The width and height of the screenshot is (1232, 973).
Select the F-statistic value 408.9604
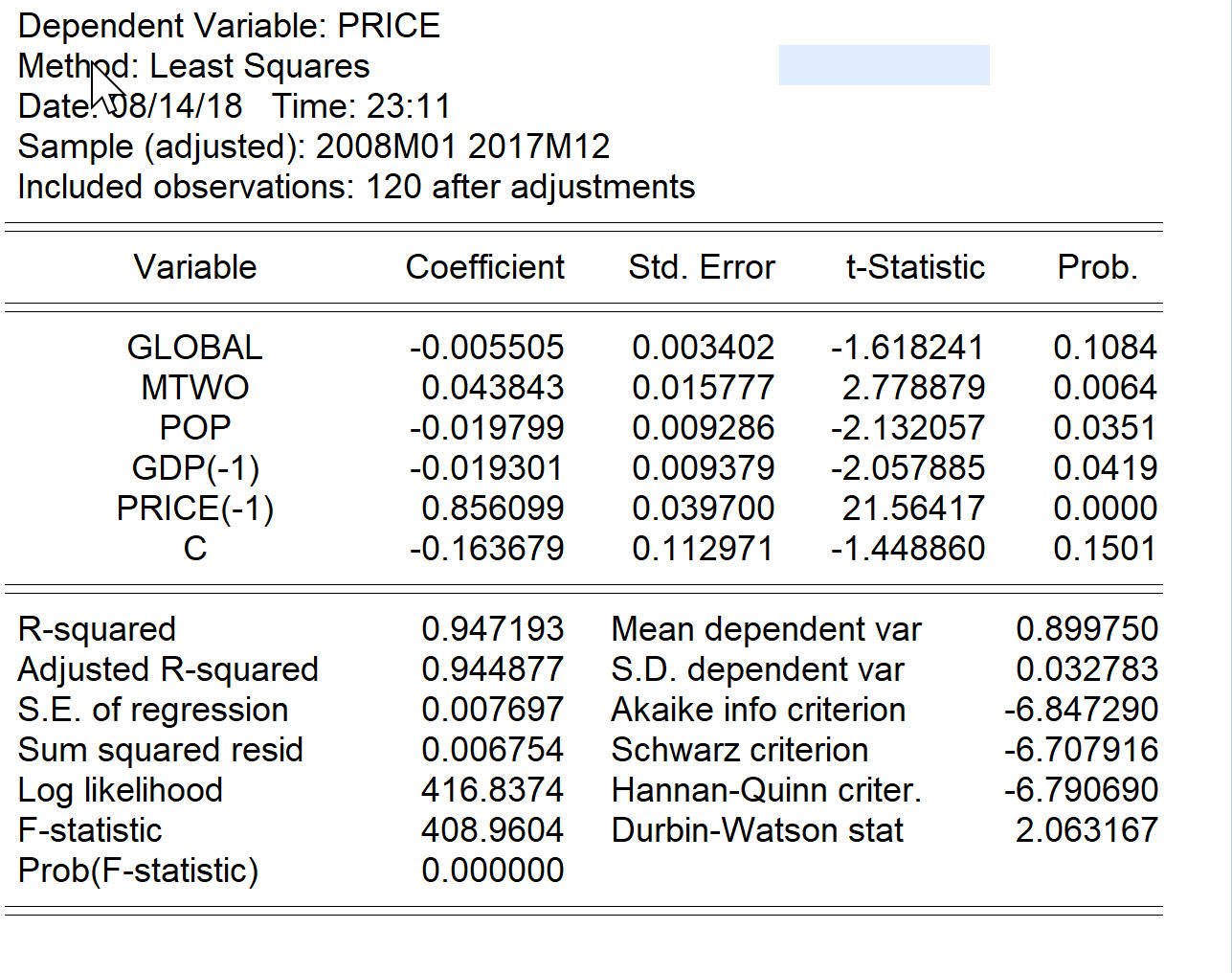click(492, 830)
